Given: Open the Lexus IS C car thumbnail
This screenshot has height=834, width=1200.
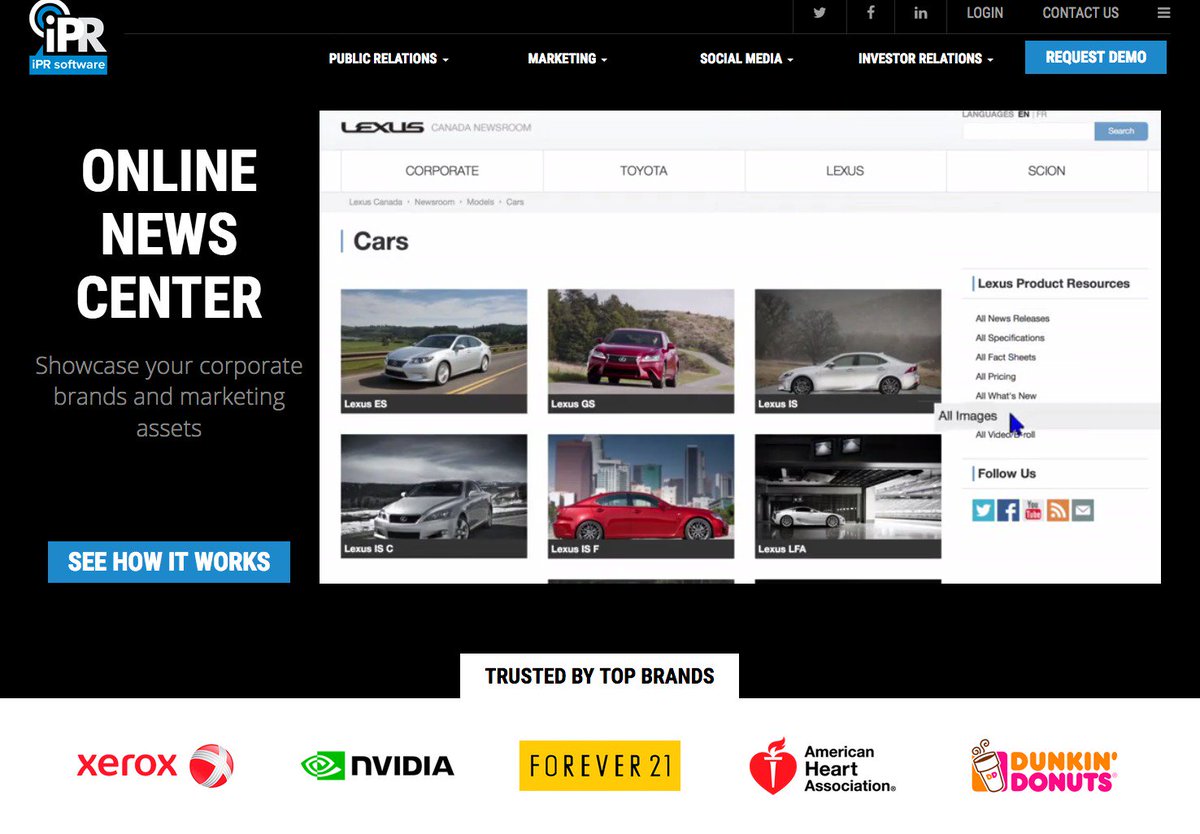Looking at the screenshot, I should coord(434,496).
